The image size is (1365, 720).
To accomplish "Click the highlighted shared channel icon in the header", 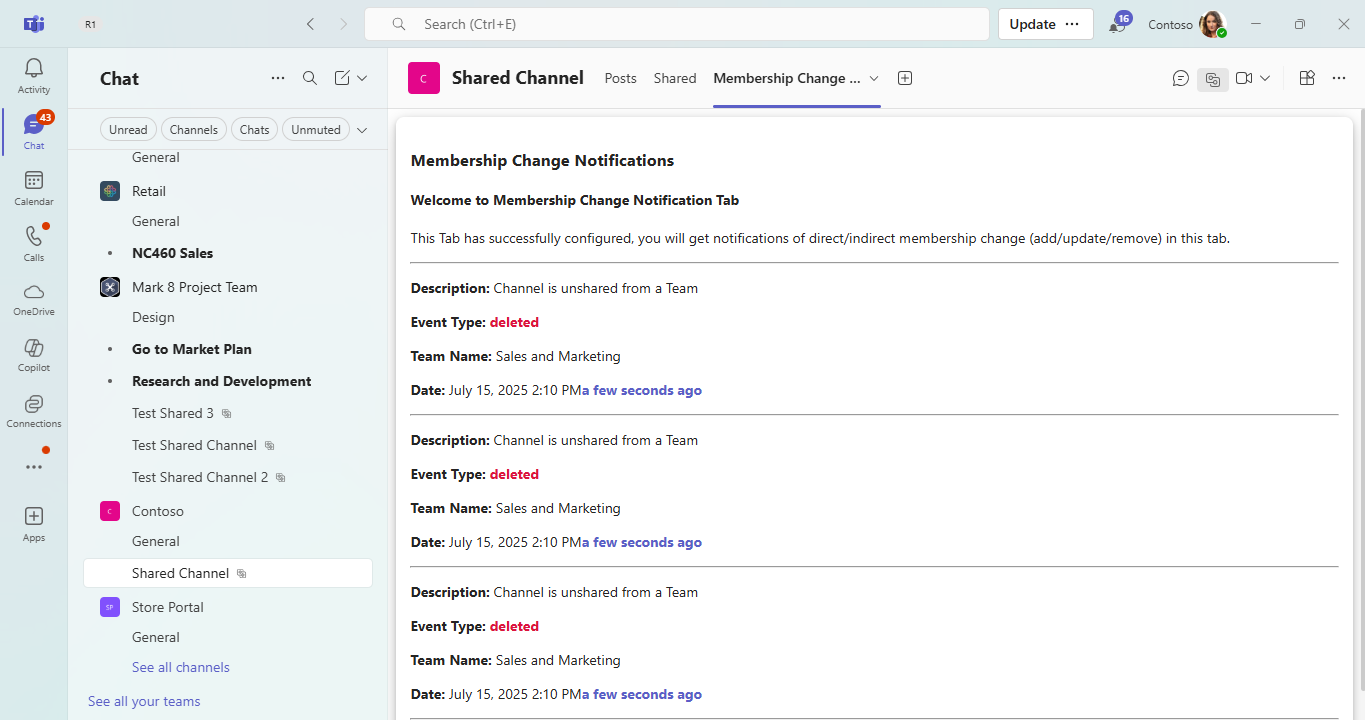I will [x=1213, y=78].
